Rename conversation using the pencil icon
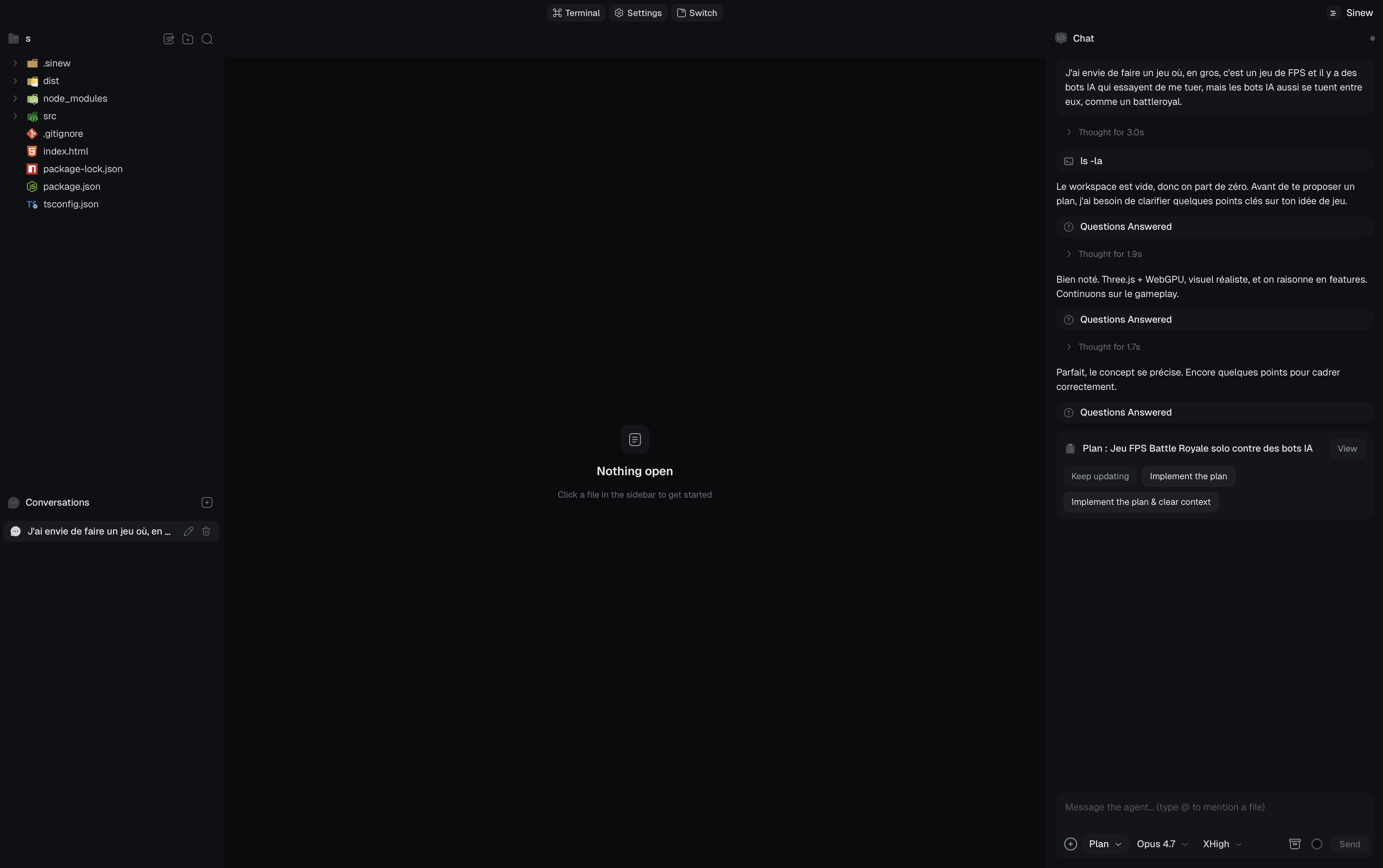This screenshot has height=868, width=1383. 188,531
